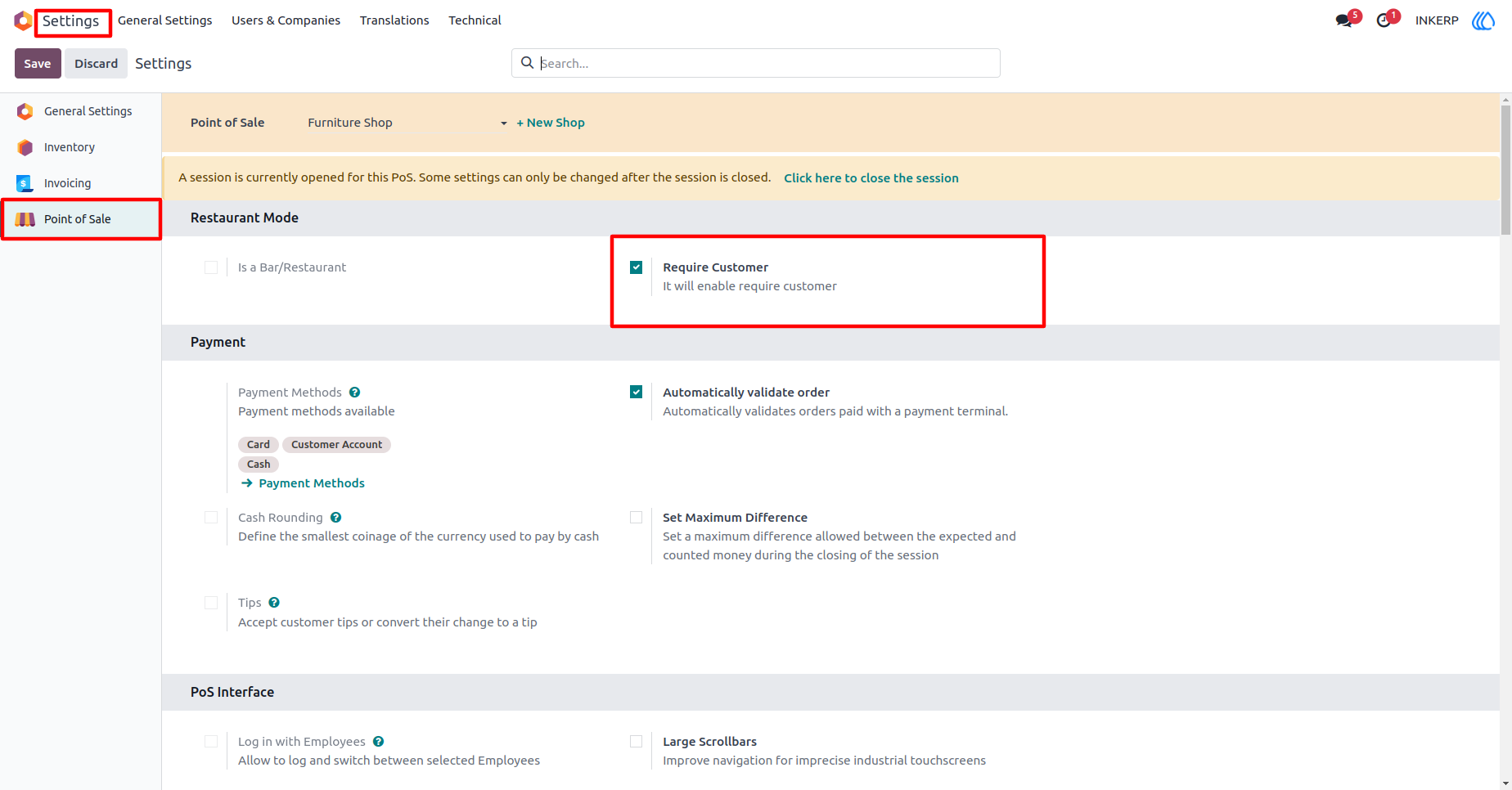Enable Cash Rounding checkbox

(x=211, y=518)
